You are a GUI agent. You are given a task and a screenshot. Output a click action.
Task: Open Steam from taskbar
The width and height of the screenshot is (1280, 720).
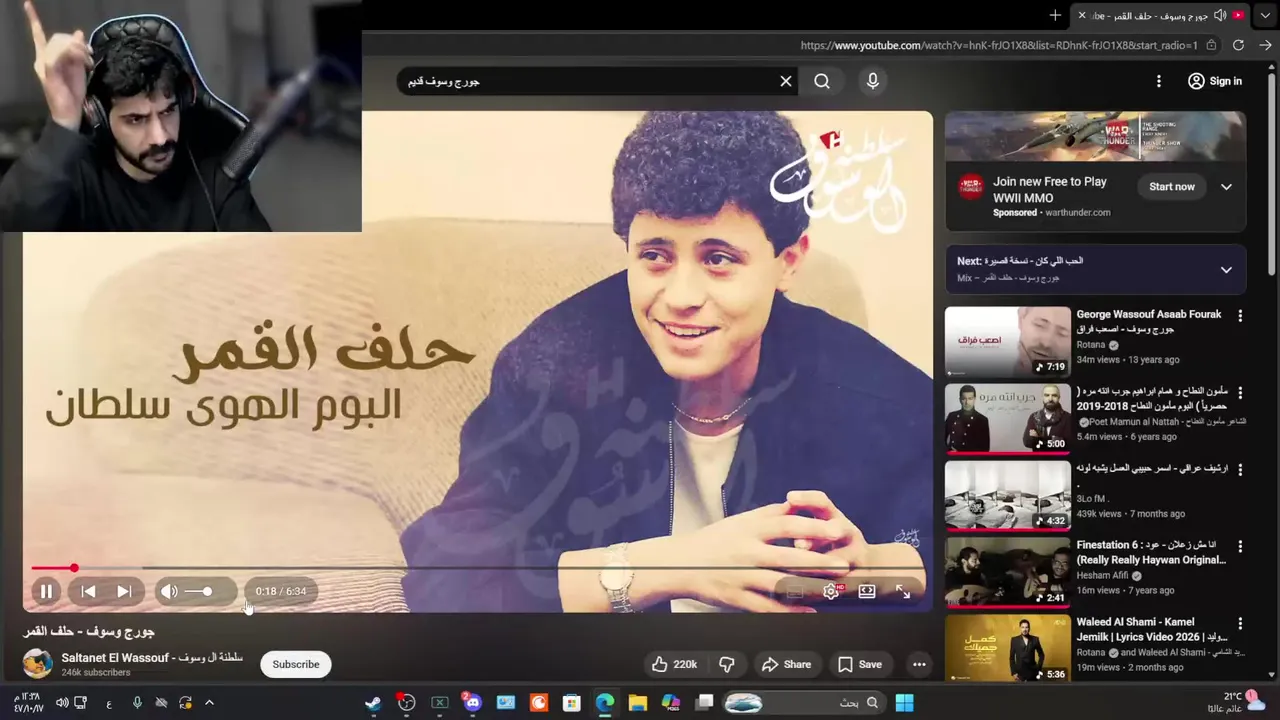point(373,703)
